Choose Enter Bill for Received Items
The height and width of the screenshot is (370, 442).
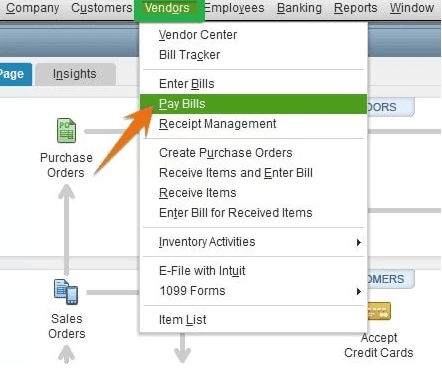click(253, 213)
